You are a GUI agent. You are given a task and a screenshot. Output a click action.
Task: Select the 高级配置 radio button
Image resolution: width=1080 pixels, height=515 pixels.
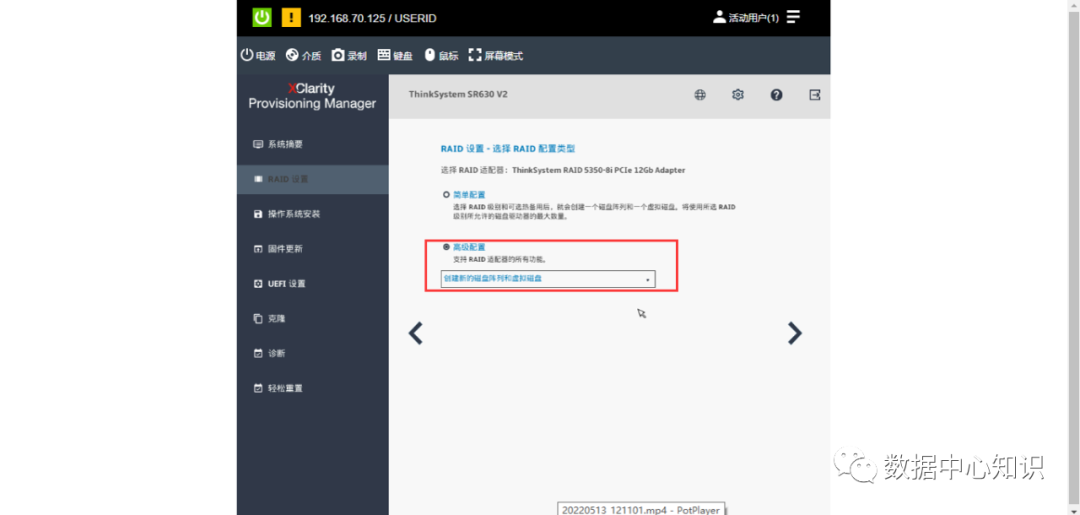click(446, 246)
